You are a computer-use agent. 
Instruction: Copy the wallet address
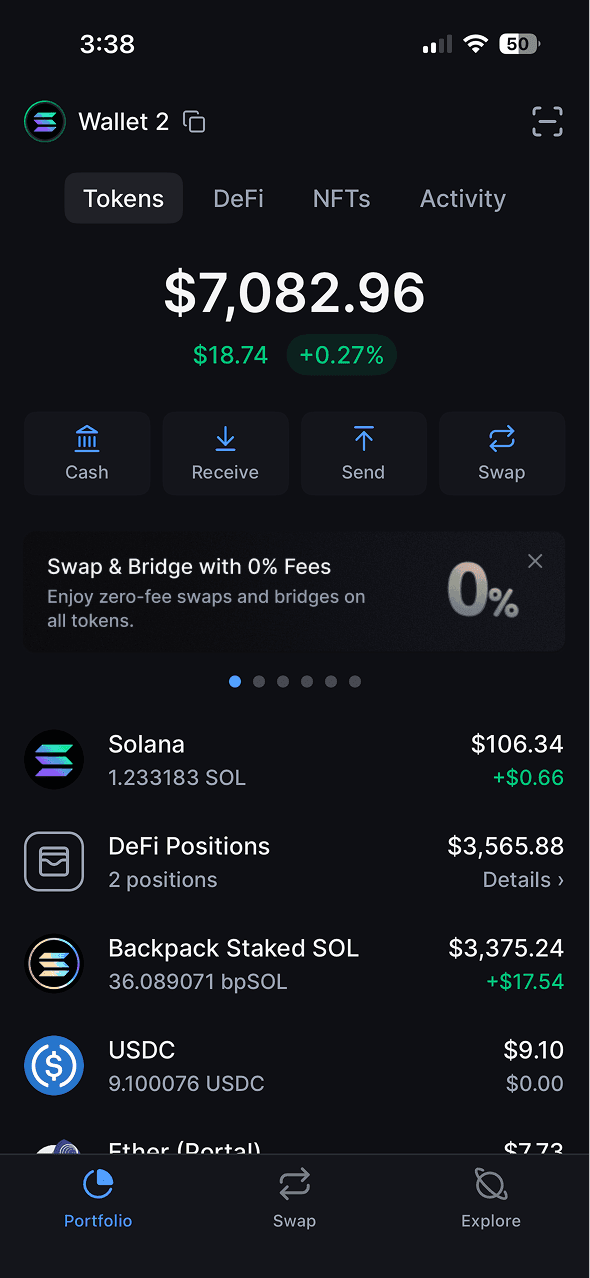(193, 121)
